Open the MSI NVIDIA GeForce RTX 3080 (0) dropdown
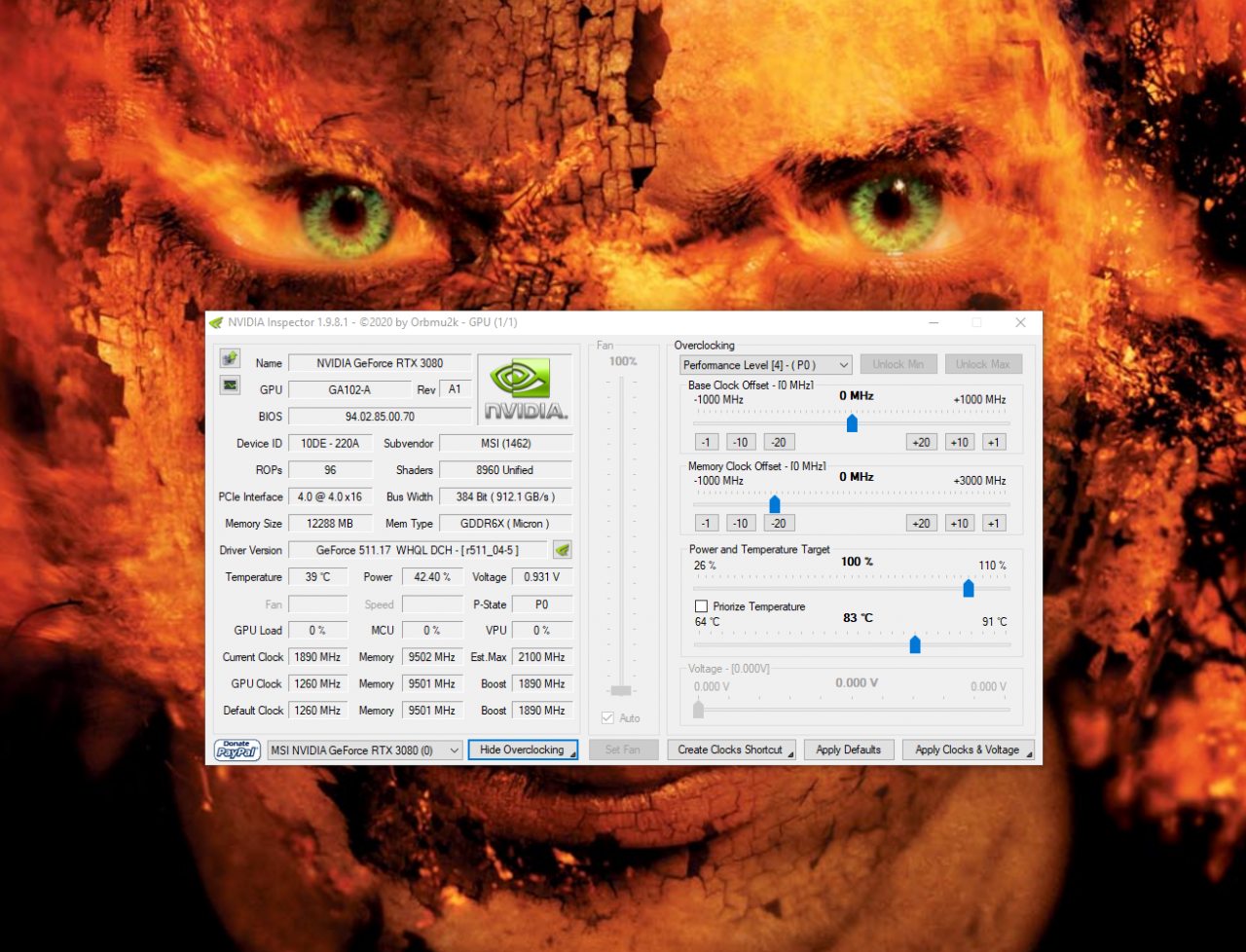1246x952 pixels. tap(365, 751)
